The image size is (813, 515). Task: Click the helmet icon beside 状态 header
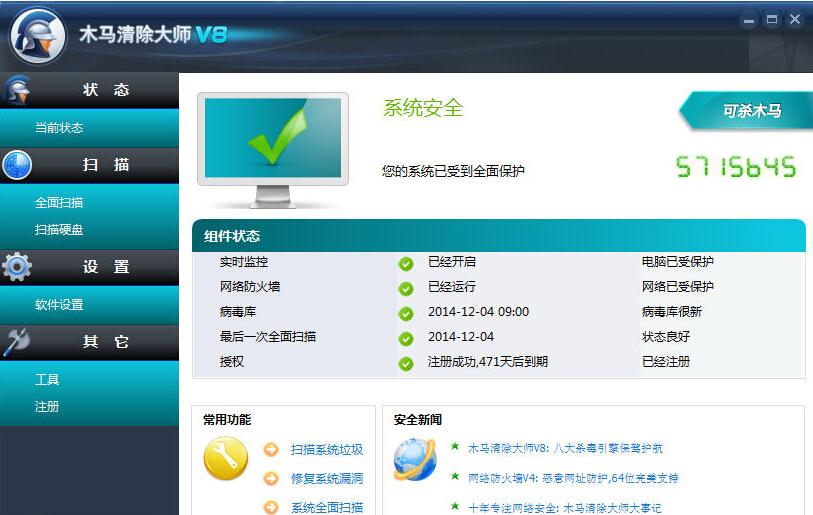(18, 90)
